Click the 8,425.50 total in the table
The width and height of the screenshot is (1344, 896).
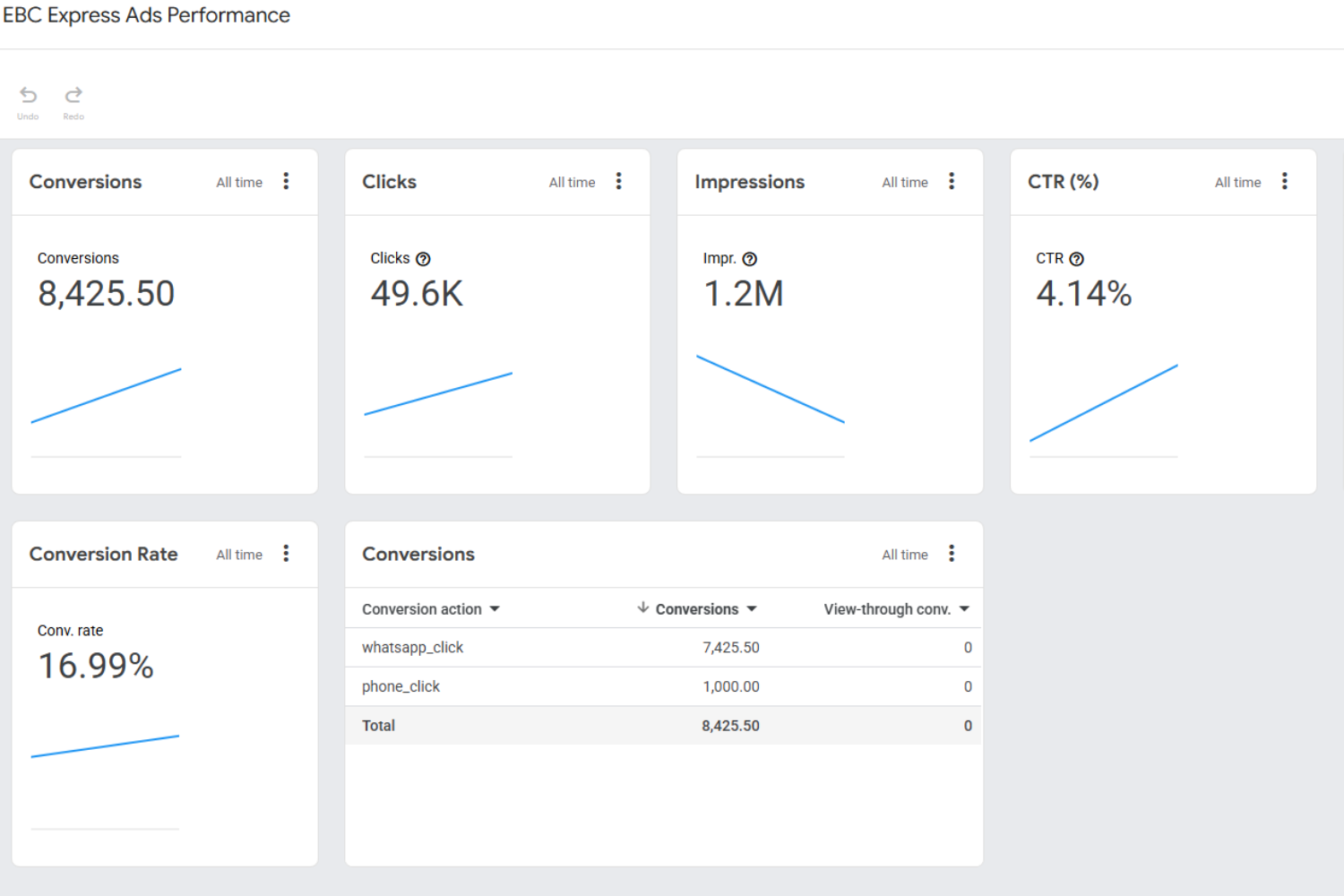click(730, 726)
